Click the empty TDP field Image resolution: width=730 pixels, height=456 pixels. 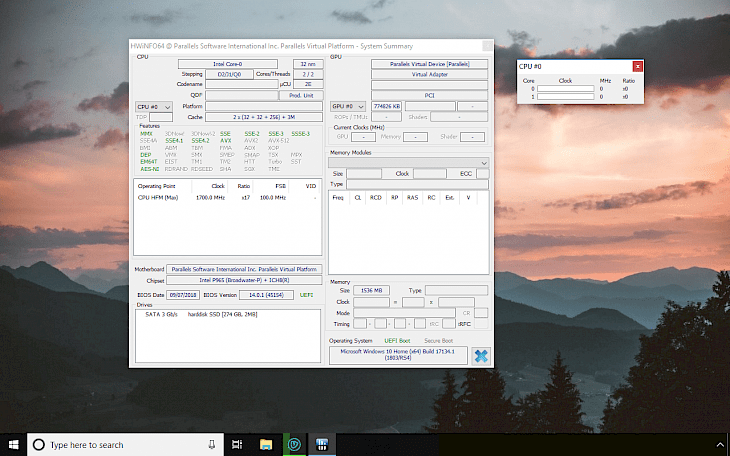(x=161, y=117)
